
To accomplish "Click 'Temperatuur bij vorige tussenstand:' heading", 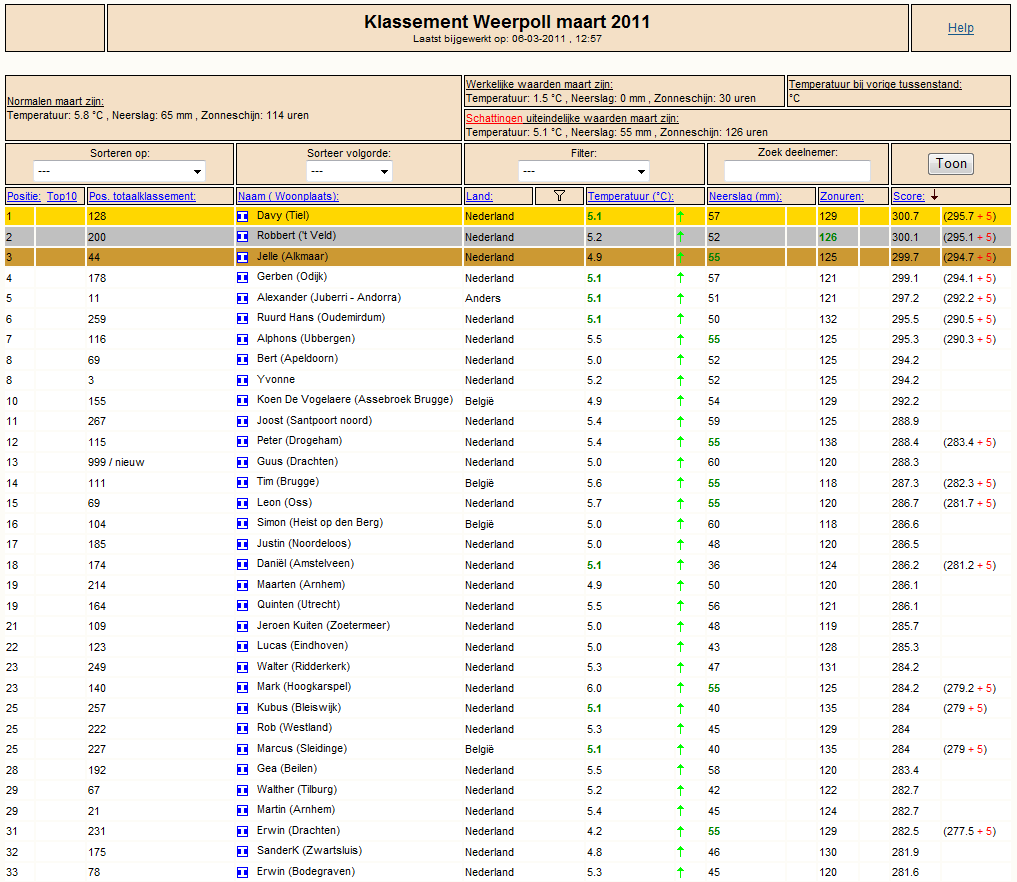I will tap(875, 84).
